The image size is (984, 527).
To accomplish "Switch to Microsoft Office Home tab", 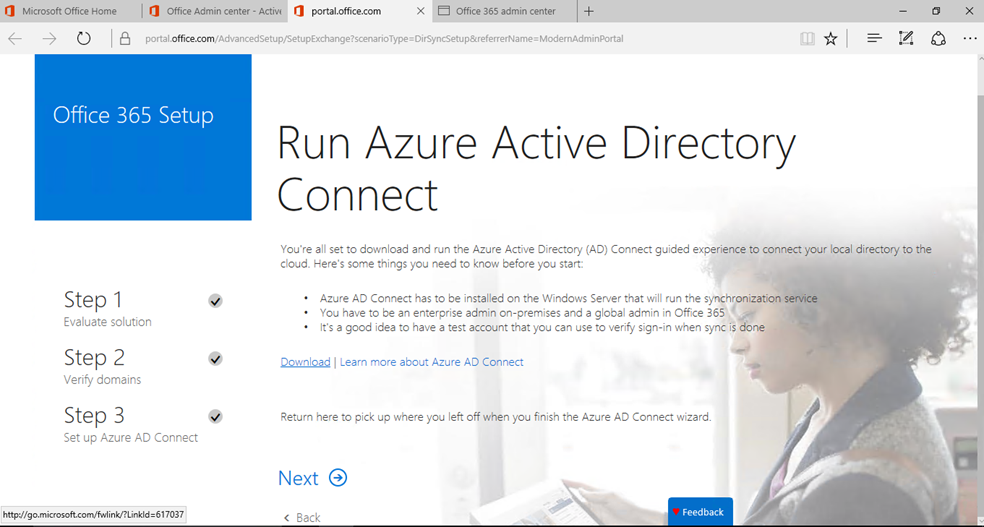I will pyautogui.click(x=70, y=11).
